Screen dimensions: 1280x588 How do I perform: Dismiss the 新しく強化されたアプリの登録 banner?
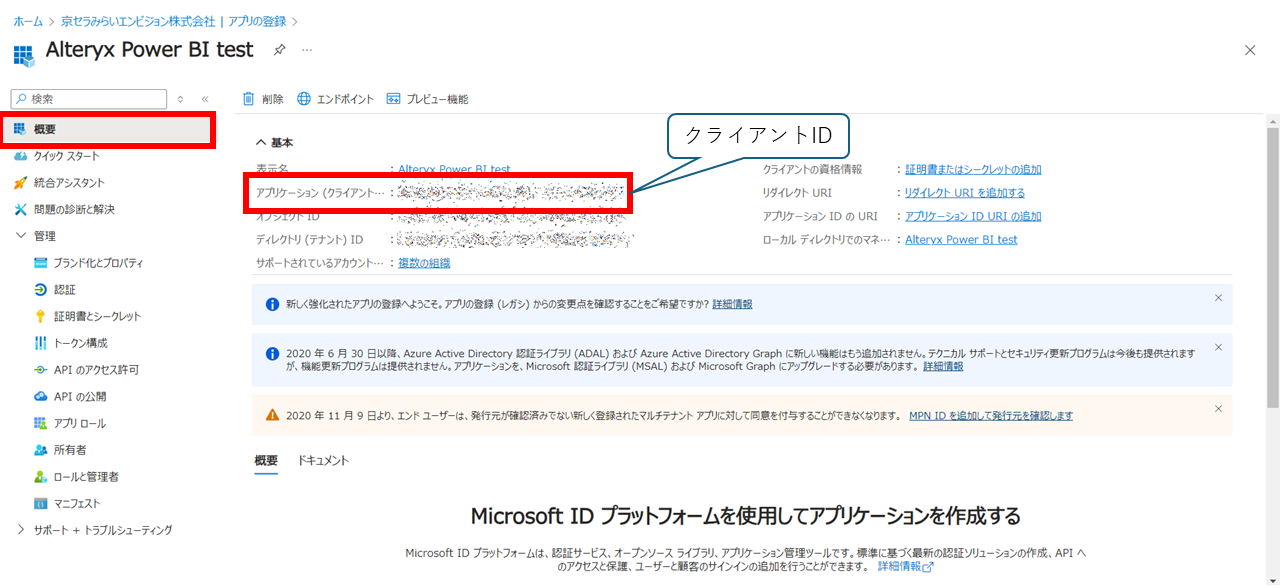[x=1218, y=298]
